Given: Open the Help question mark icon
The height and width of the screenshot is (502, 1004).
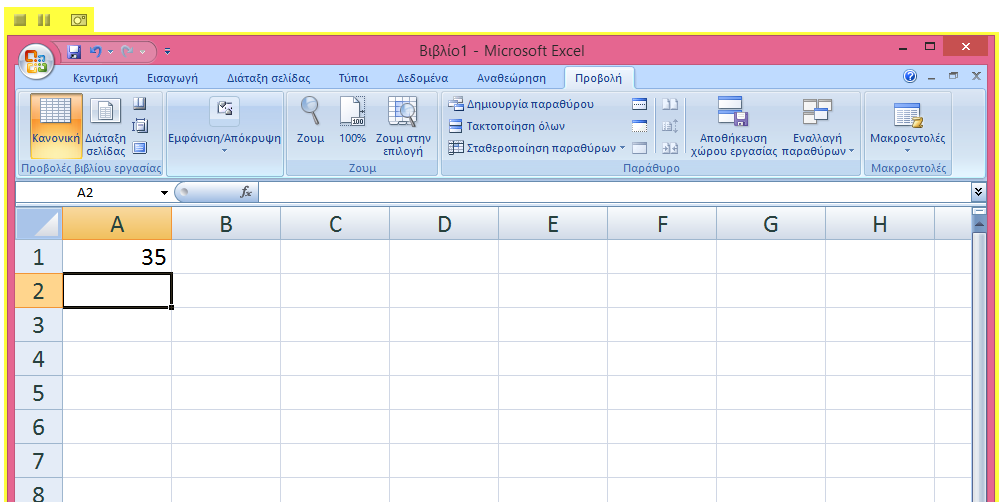Looking at the screenshot, I should [910, 77].
